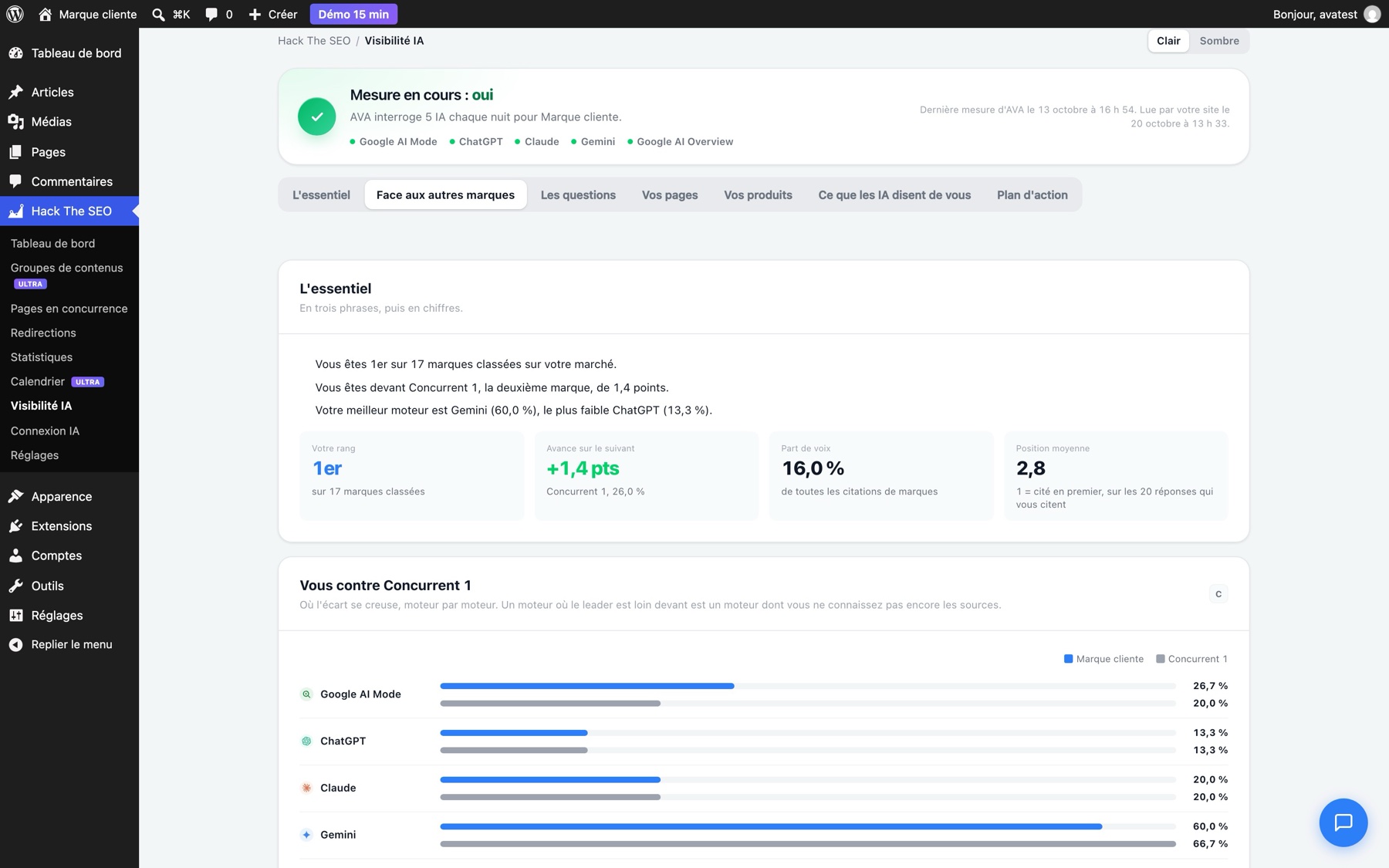Click the Comptes user icon

pyautogui.click(x=15, y=556)
